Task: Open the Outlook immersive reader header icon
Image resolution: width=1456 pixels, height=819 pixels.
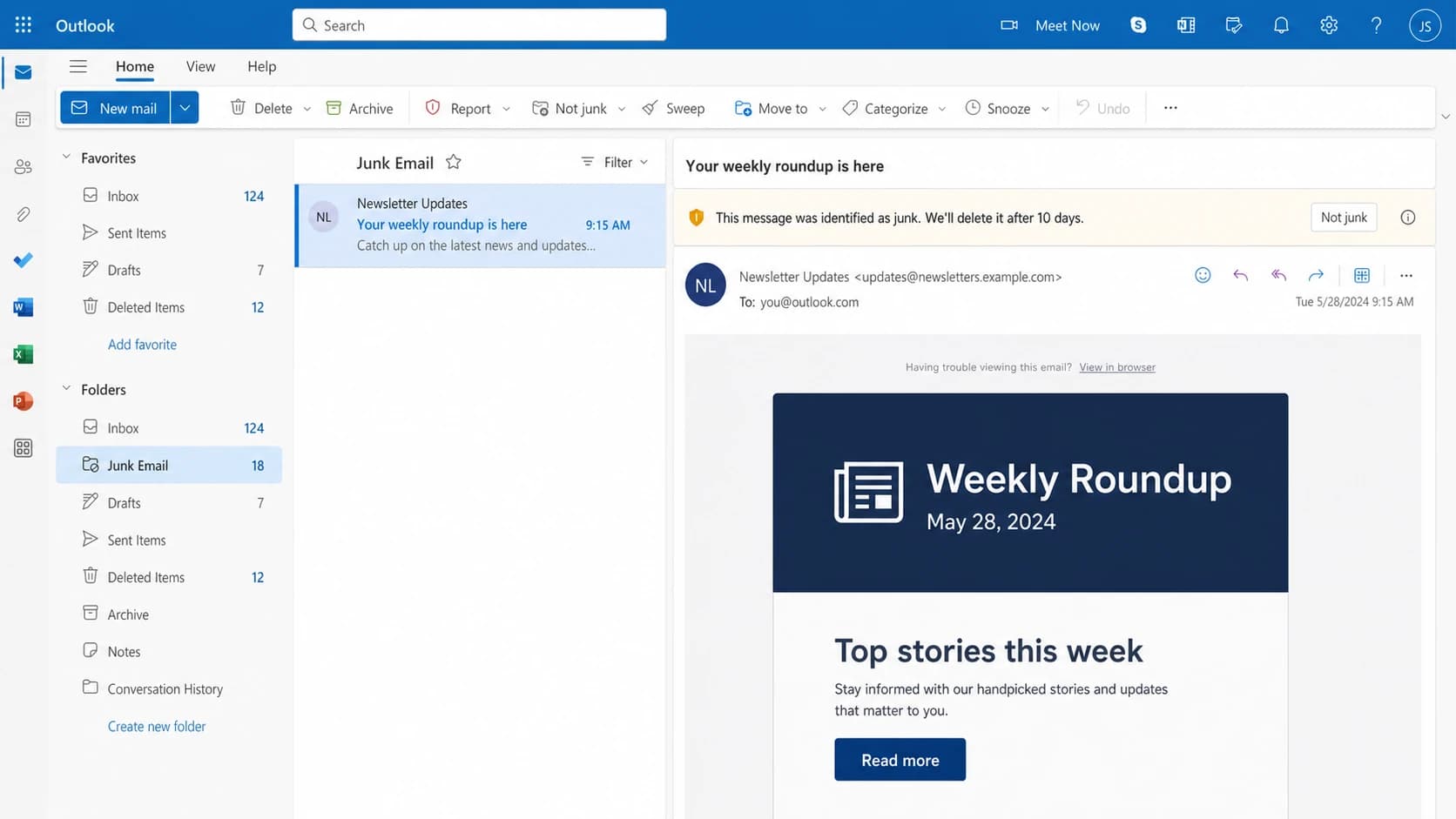Action: pyautogui.click(x=1186, y=25)
